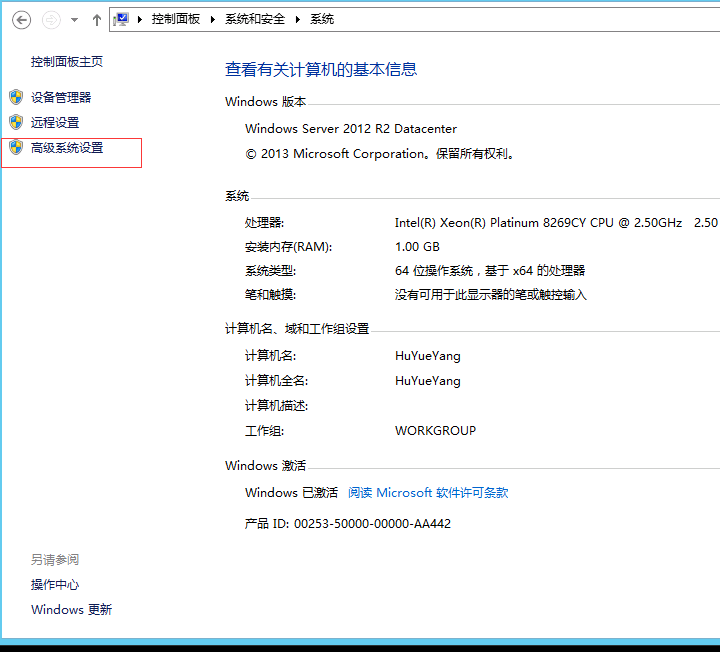Click the 系统类型: label
720x652 pixels.
[x=270, y=271]
